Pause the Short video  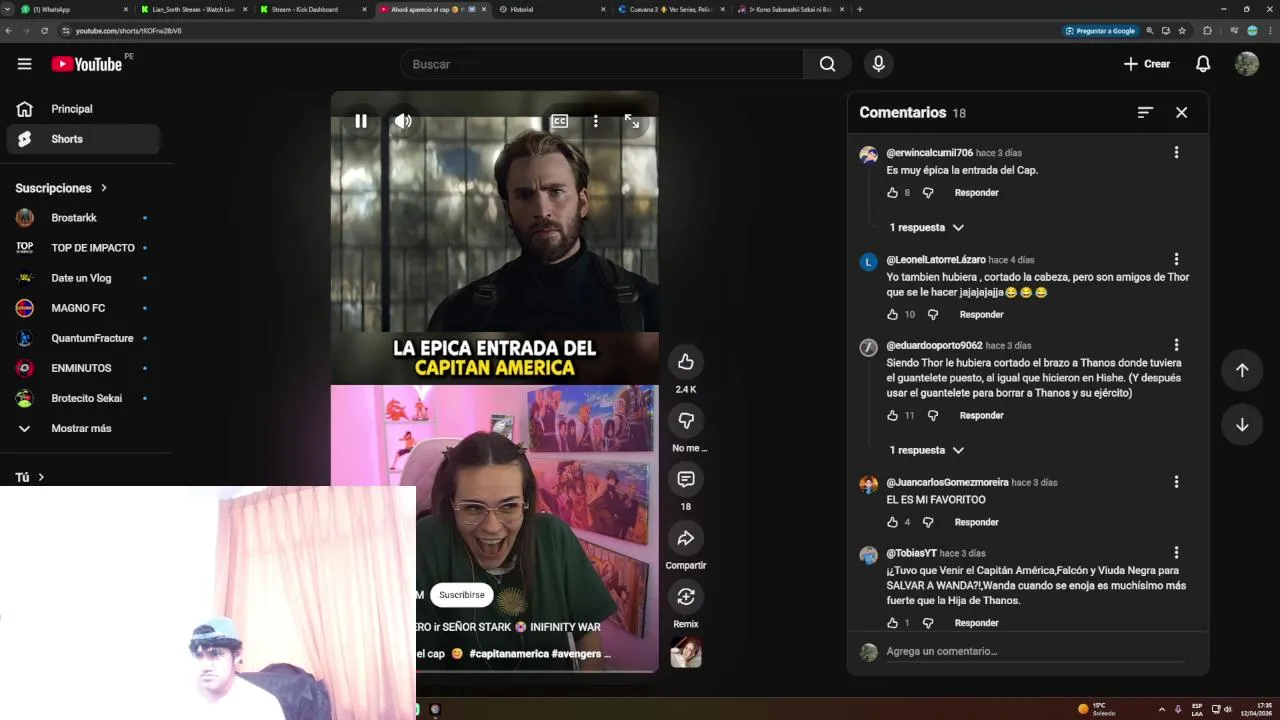click(x=361, y=121)
